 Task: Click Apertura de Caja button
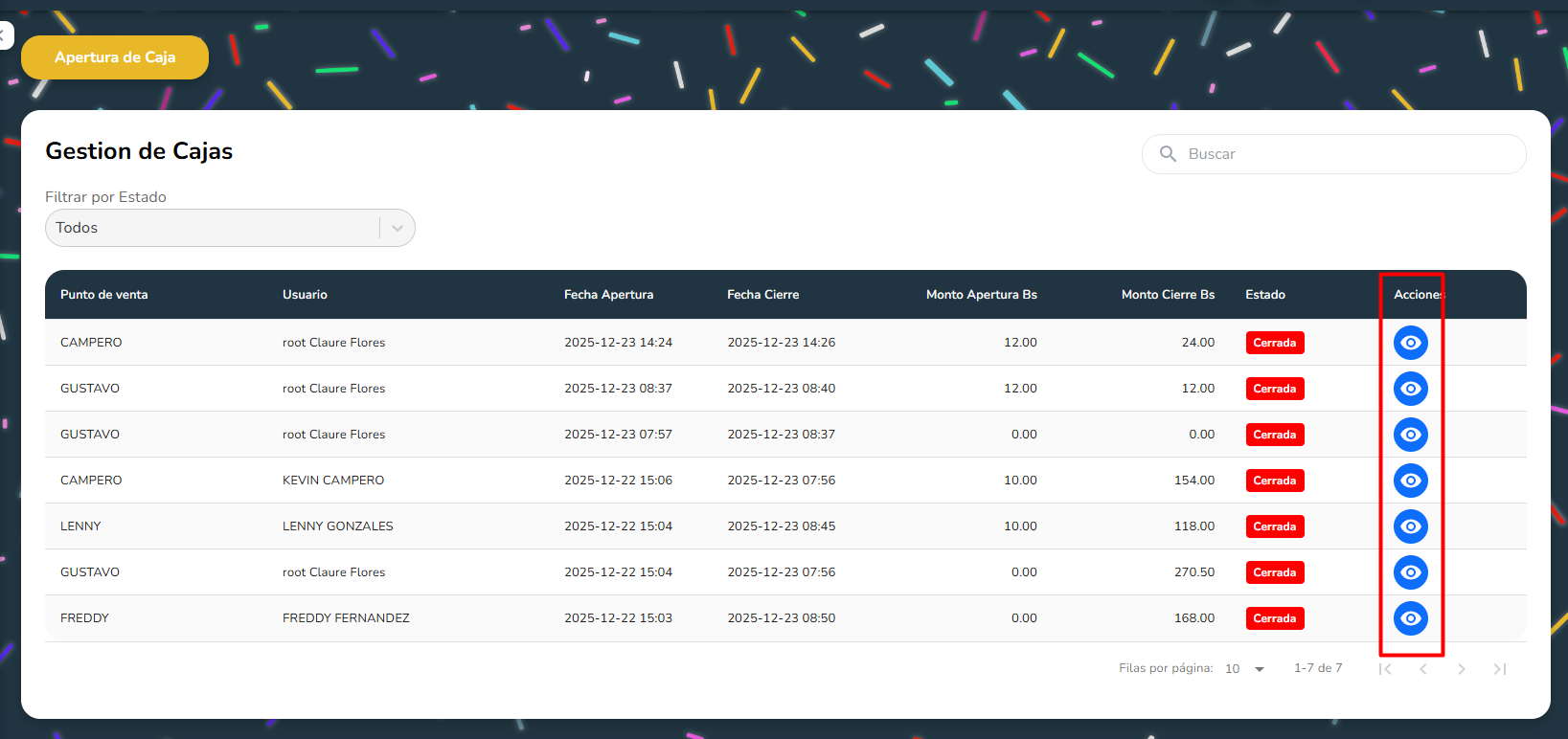pos(115,57)
